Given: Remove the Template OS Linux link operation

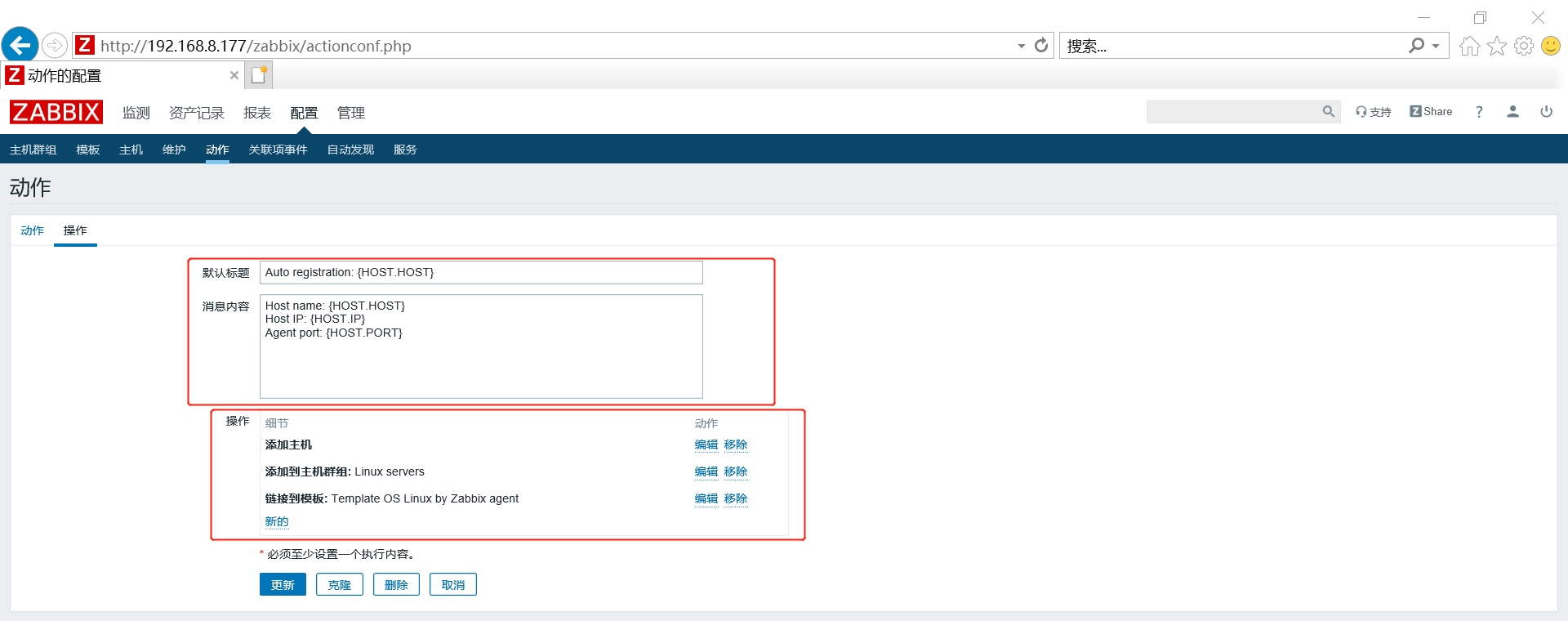Looking at the screenshot, I should coord(736,498).
